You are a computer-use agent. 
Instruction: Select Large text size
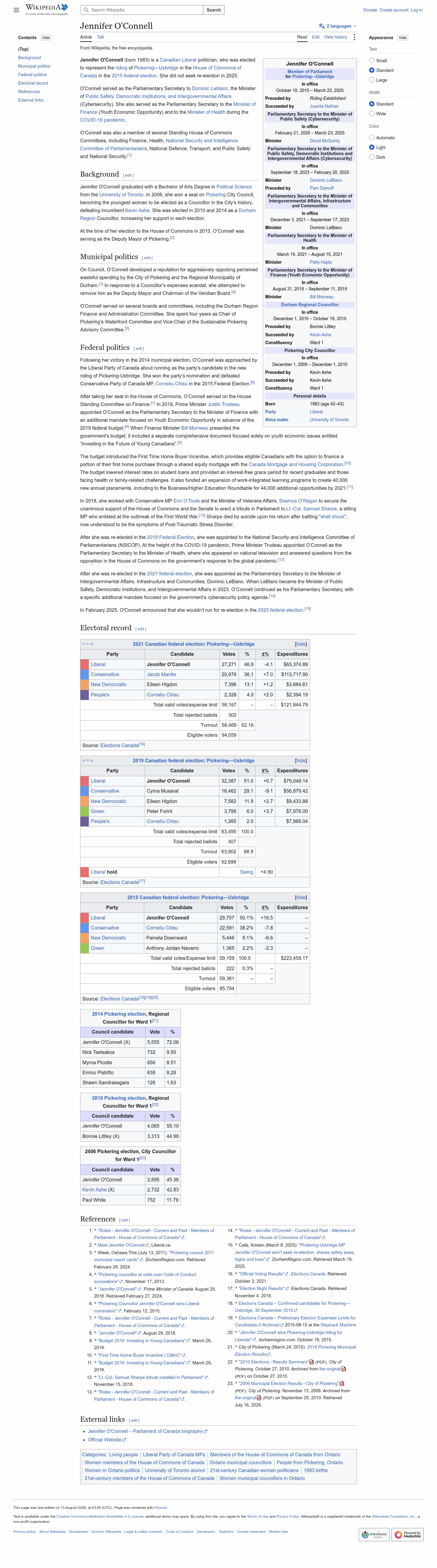[371, 80]
